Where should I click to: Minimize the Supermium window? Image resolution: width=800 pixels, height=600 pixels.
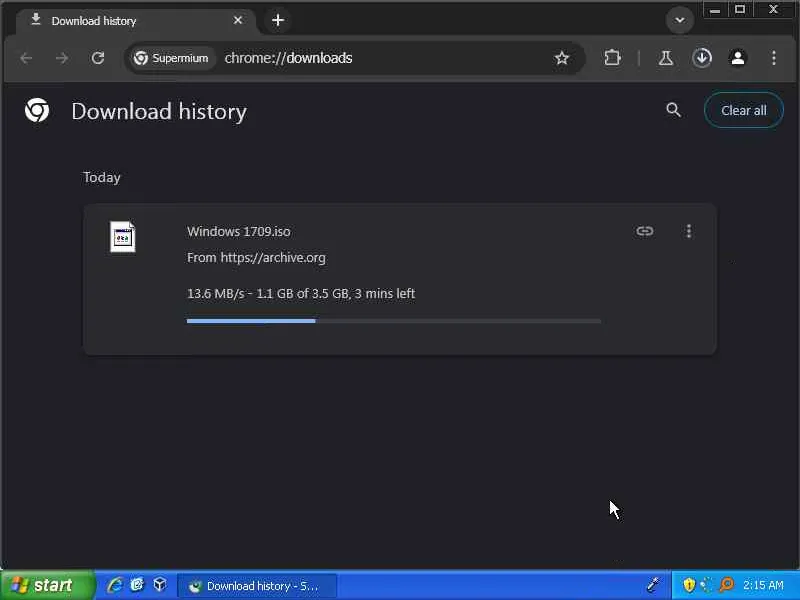(x=715, y=10)
